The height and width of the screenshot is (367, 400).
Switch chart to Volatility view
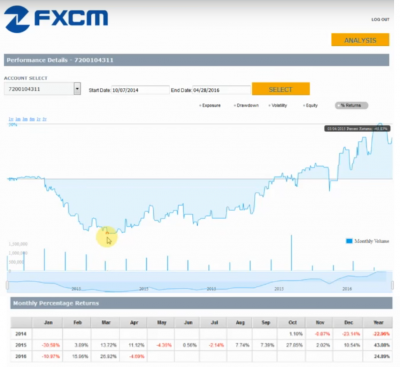pos(278,105)
